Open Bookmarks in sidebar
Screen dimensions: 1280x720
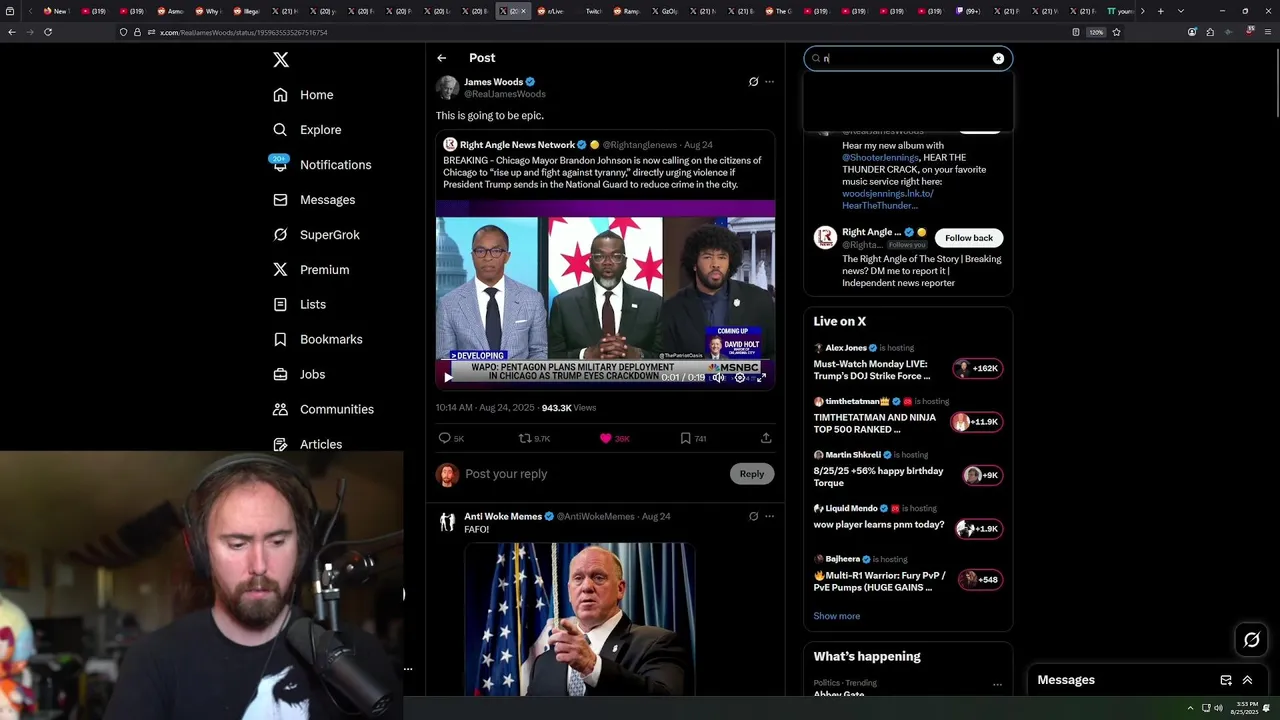coord(317,339)
